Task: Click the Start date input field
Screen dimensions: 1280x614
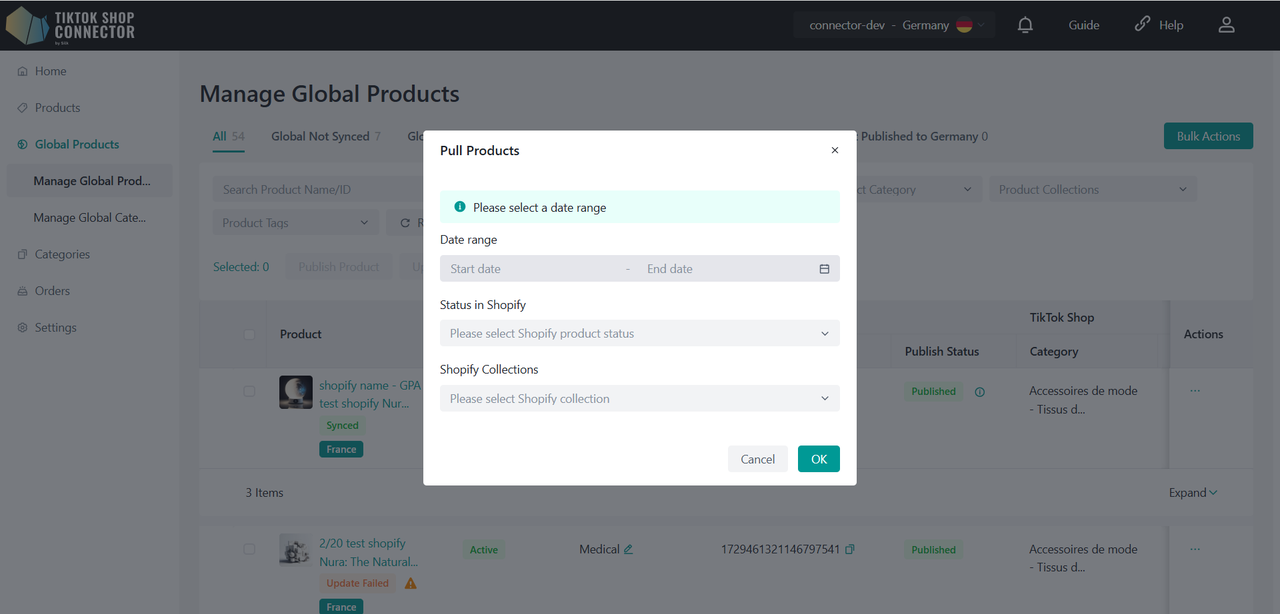Action: pyautogui.click(x=530, y=269)
